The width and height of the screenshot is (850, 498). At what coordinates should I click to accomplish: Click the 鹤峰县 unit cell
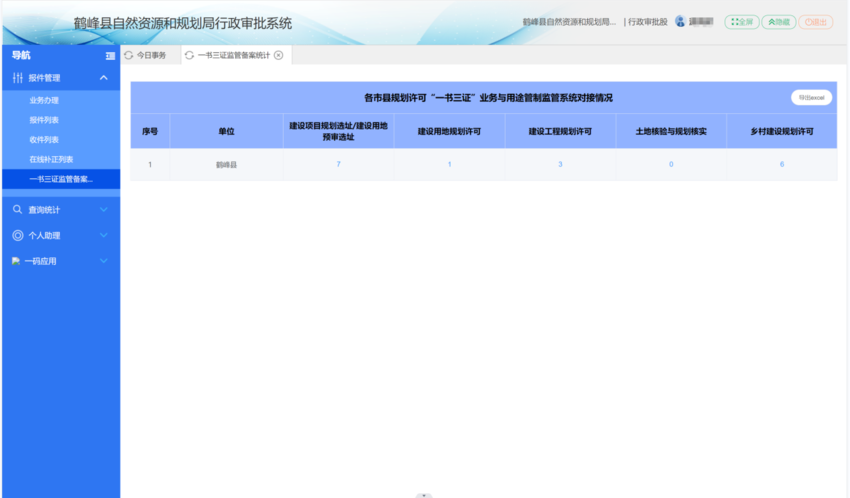(227, 165)
